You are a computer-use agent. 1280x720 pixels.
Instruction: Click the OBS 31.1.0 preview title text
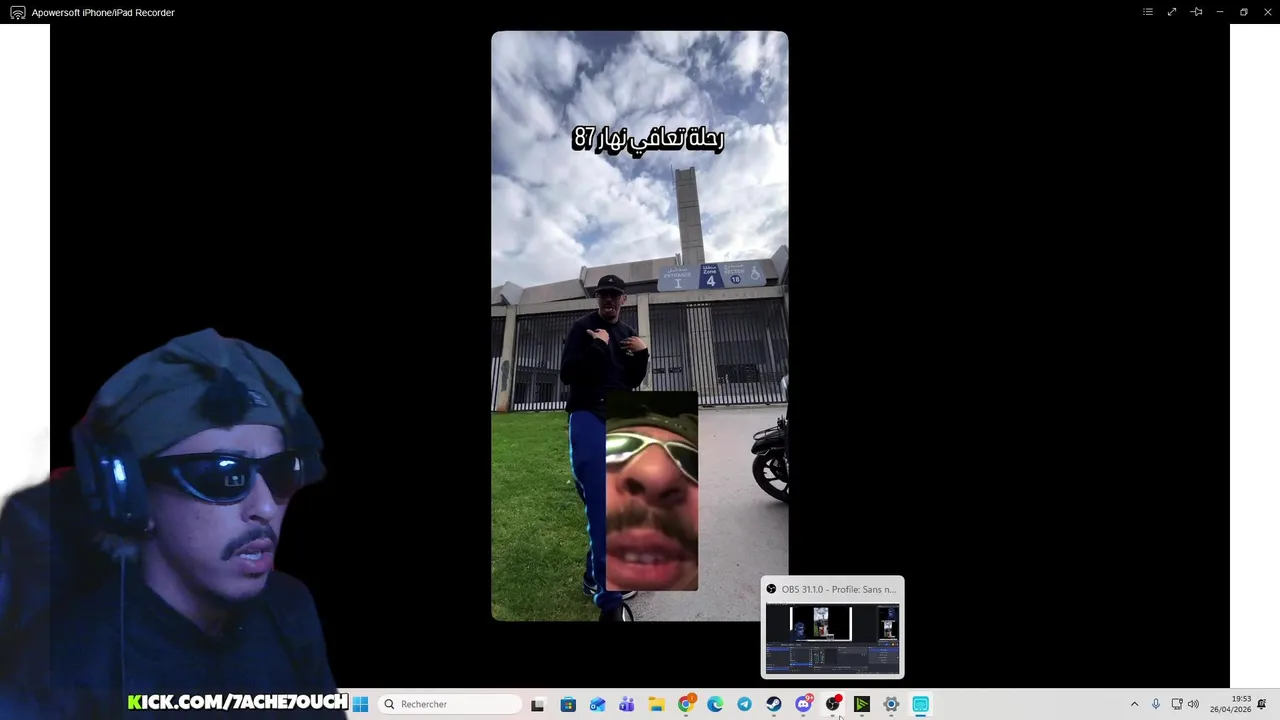click(x=838, y=589)
